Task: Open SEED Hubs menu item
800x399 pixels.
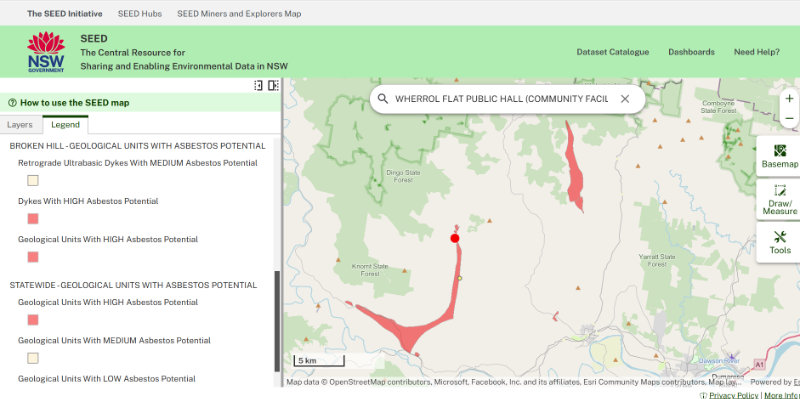Action: point(140,14)
